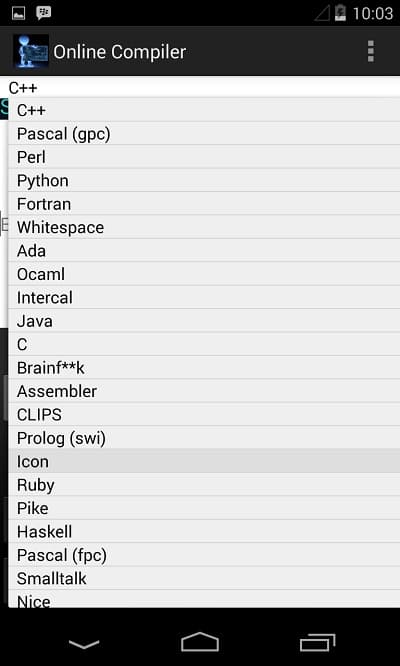Viewport: 400px width, 666px height.
Task: Tap the Android back navigation button
Action: (84, 644)
